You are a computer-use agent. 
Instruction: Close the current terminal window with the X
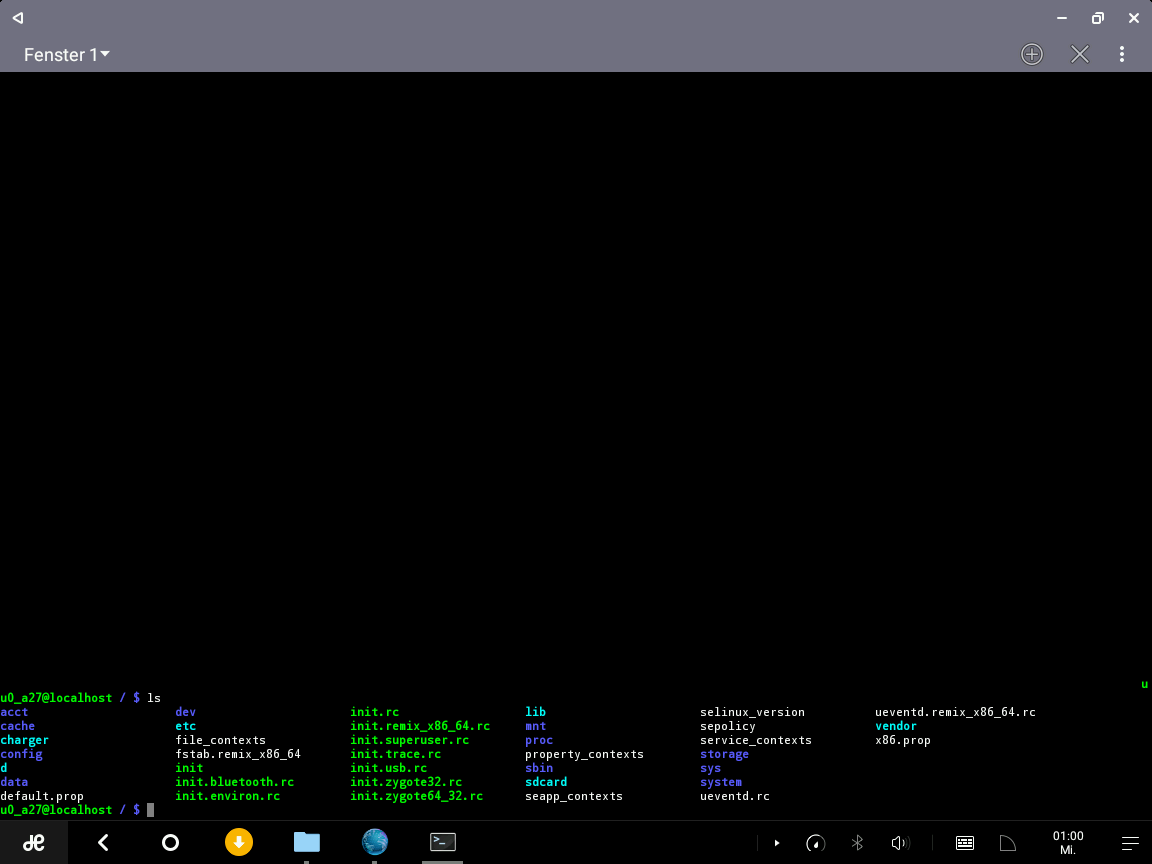pyautogui.click(x=1080, y=54)
